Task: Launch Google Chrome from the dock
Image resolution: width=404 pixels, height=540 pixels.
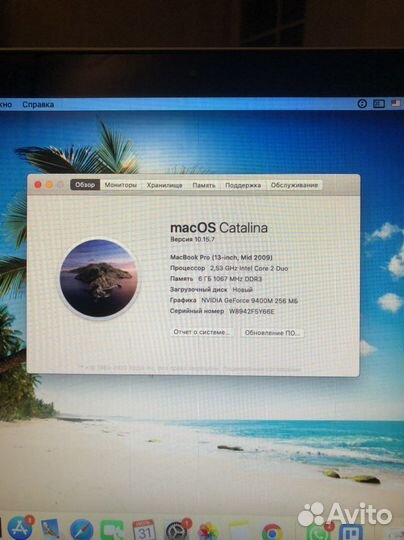Action: tap(272, 532)
